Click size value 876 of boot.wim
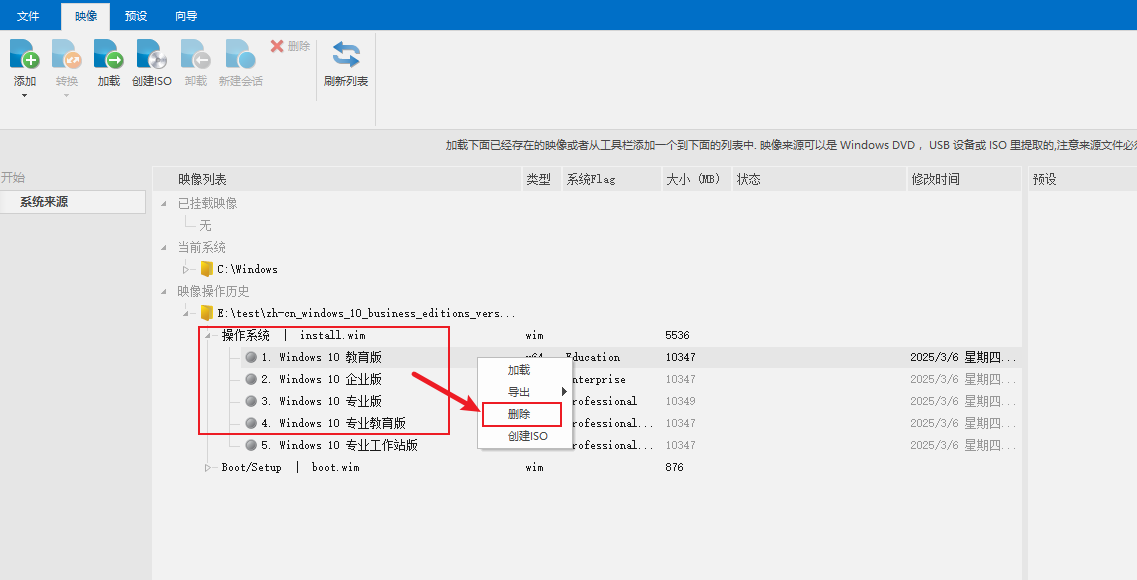The image size is (1137, 580). (x=674, y=468)
